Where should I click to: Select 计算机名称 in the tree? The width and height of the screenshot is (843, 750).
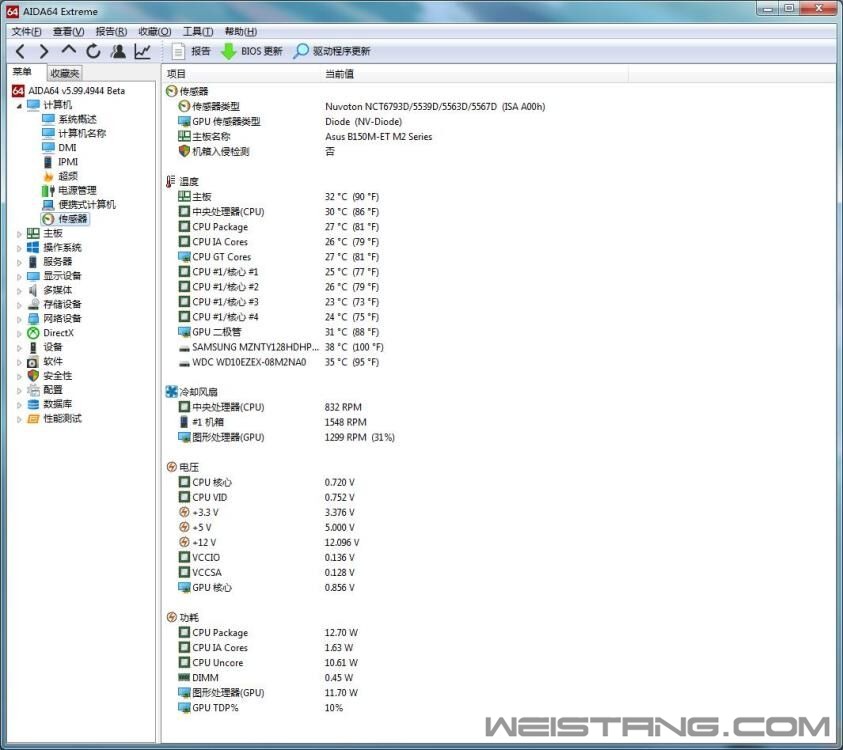(x=82, y=133)
